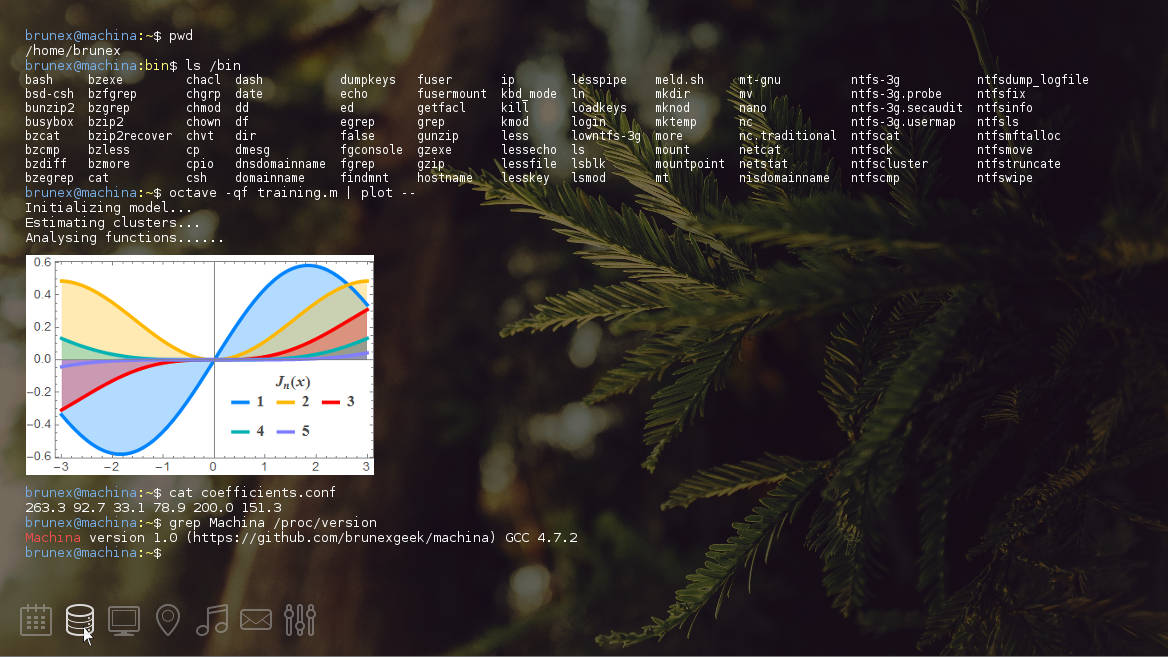Select the 'ntfs-3g.secaudit' entry

(907, 108)
